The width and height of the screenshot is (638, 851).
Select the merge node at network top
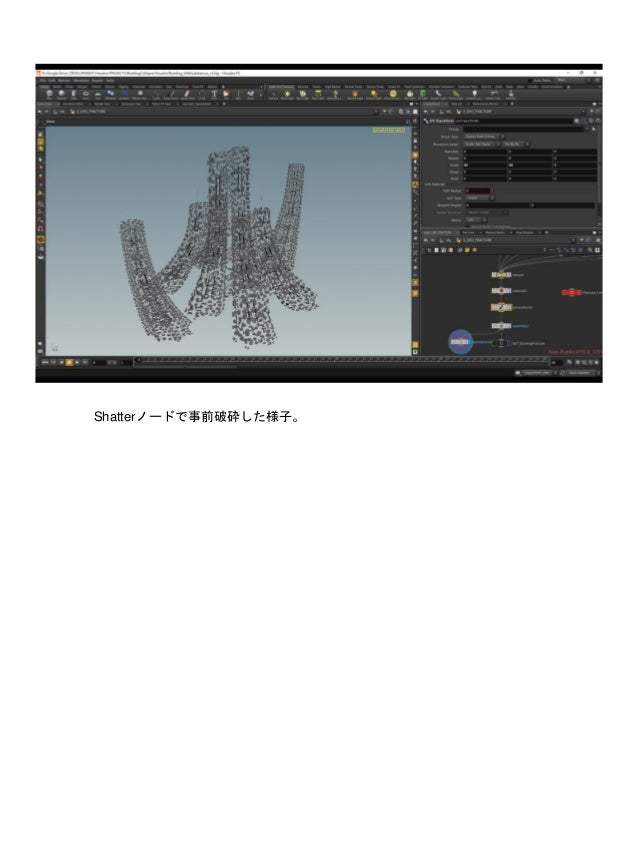501,275
